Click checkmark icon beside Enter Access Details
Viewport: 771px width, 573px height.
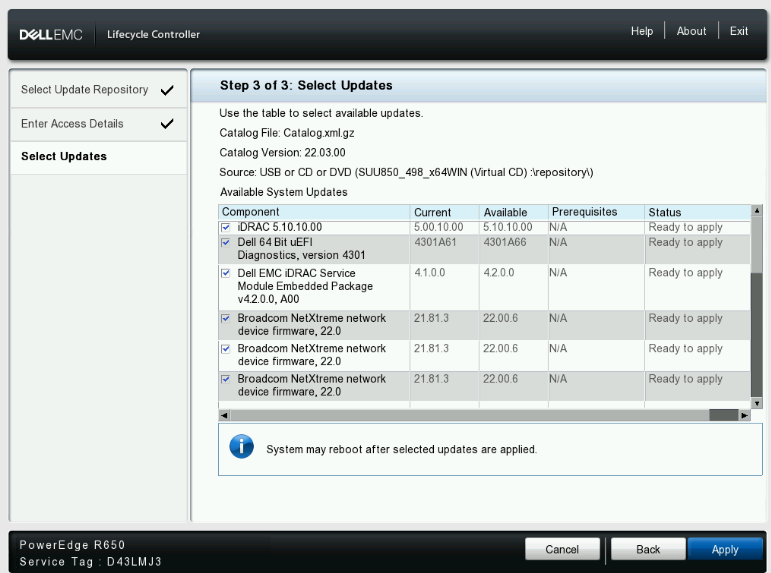click(167, 123)
